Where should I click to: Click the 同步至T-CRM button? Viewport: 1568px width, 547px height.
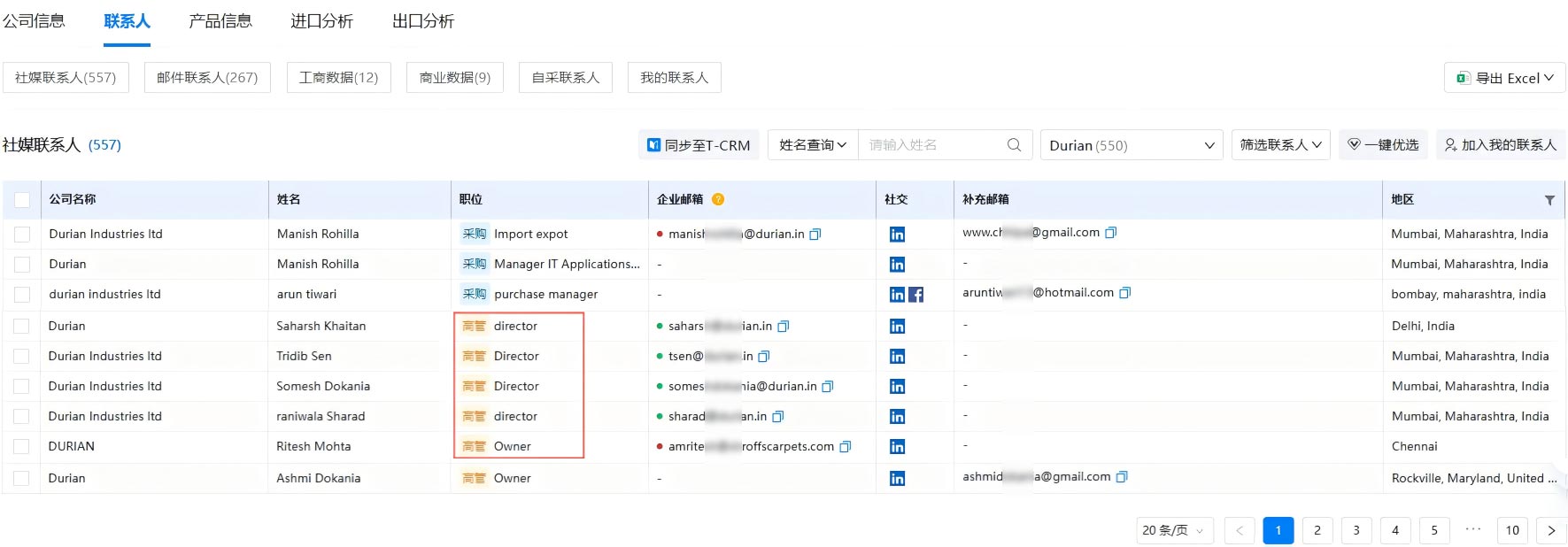point(699,145)
